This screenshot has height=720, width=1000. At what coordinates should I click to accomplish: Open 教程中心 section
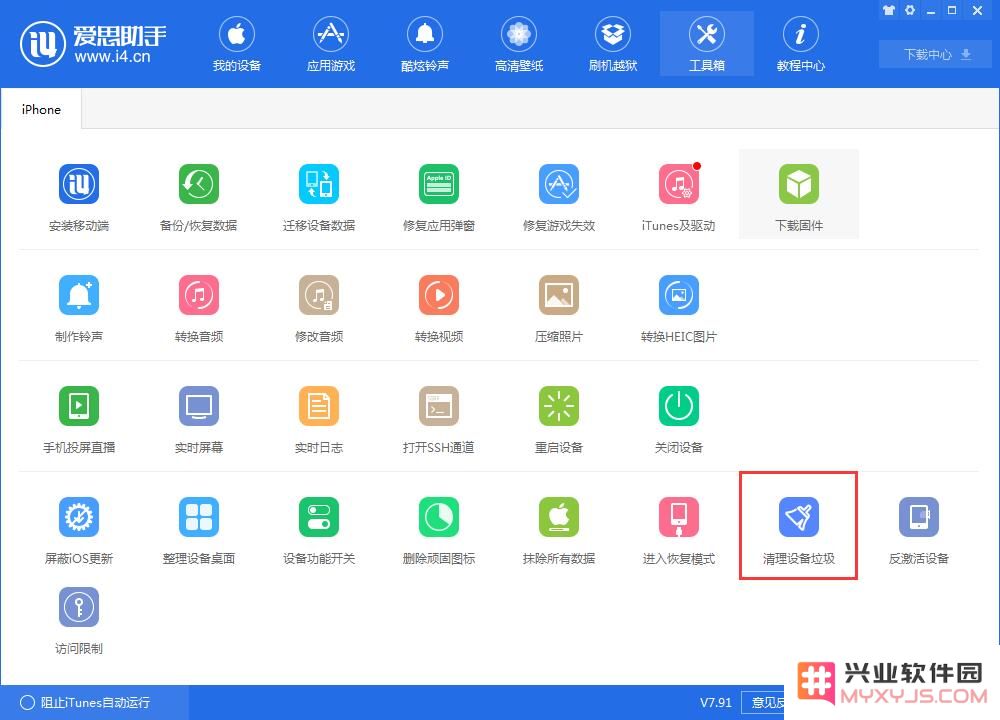(x=800, y=44)
